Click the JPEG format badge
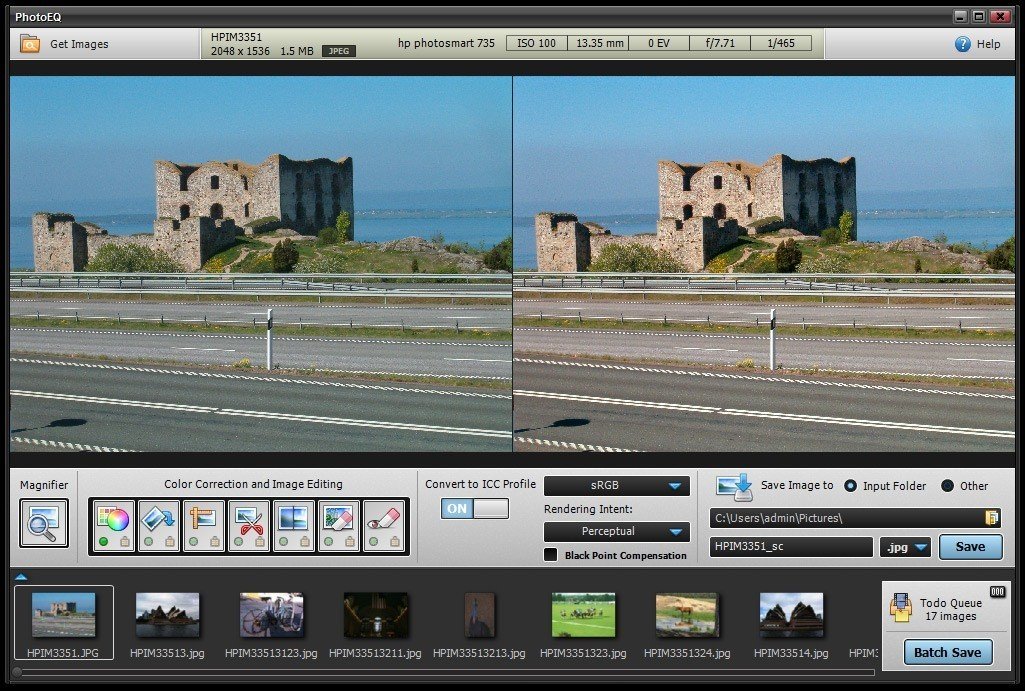 click(339, 51)
